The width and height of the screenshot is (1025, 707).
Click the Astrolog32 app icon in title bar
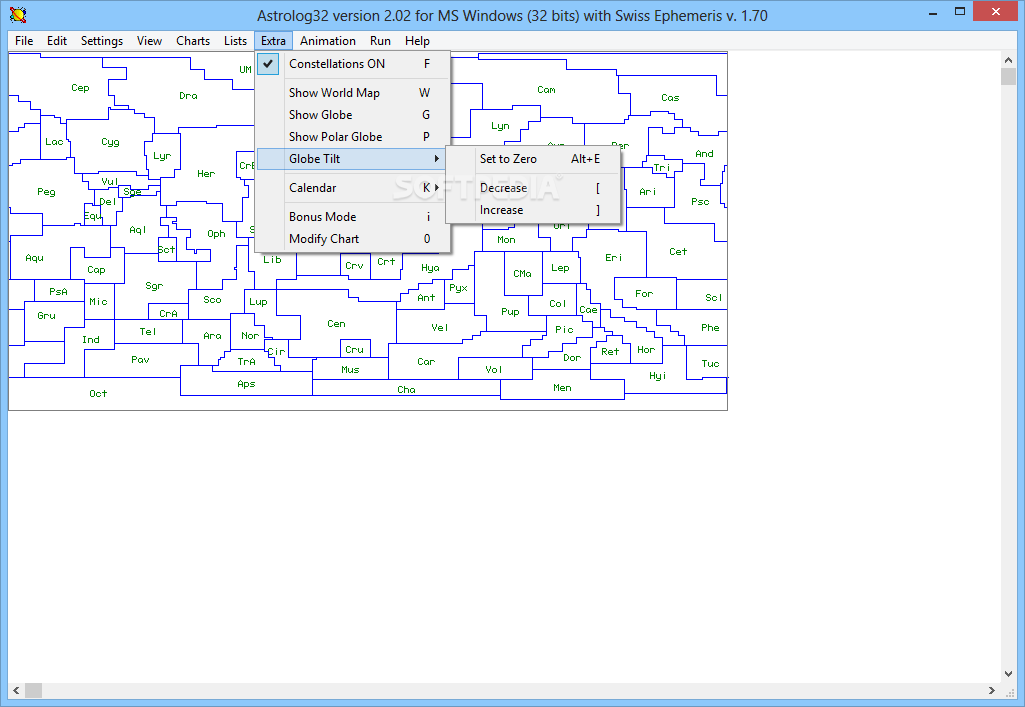[x=18, y=14]
